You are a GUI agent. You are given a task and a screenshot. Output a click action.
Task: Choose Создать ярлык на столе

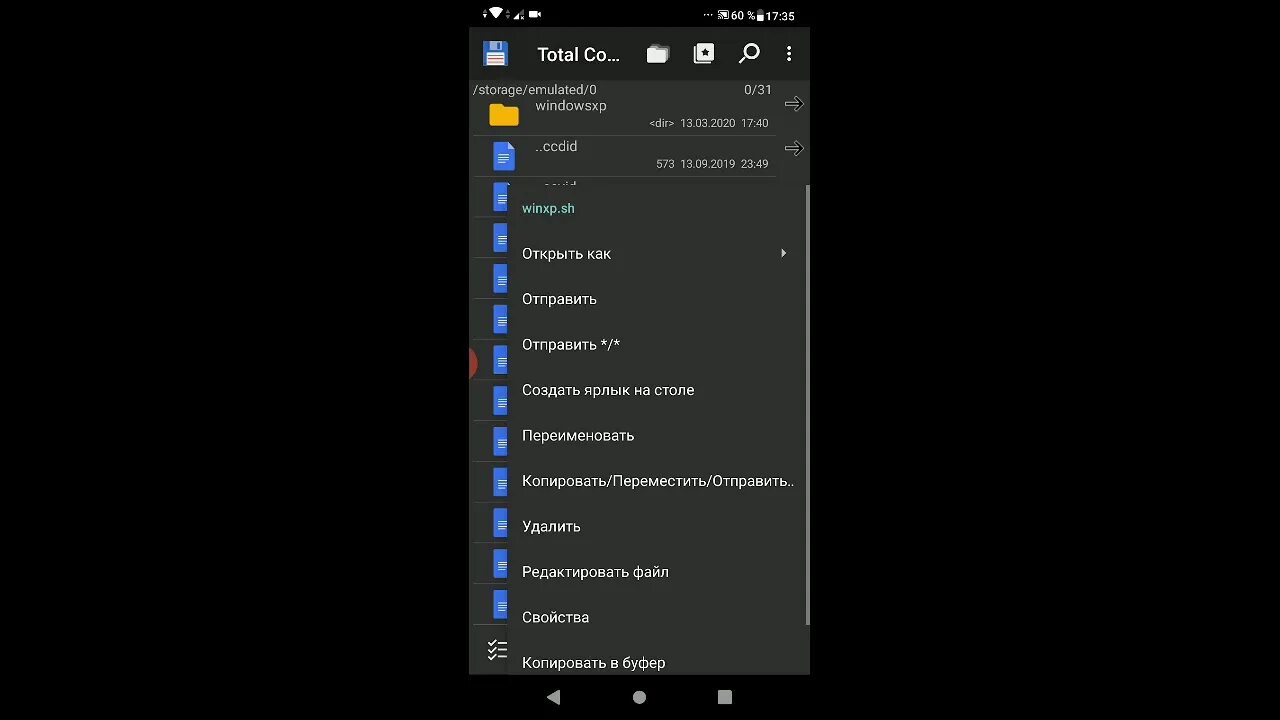(x=608, y=390)
